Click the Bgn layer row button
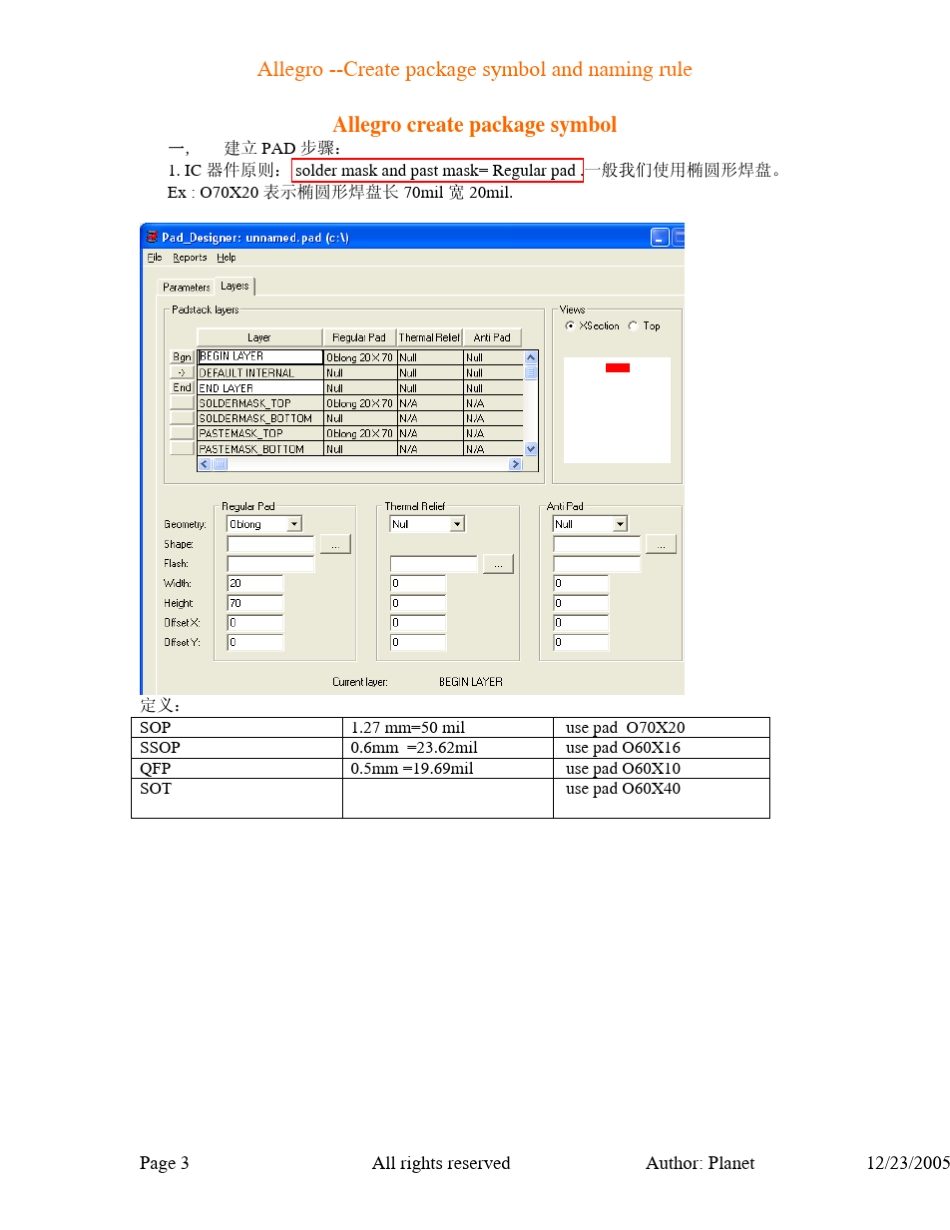 pyautogui.click(x=182, y=356)
